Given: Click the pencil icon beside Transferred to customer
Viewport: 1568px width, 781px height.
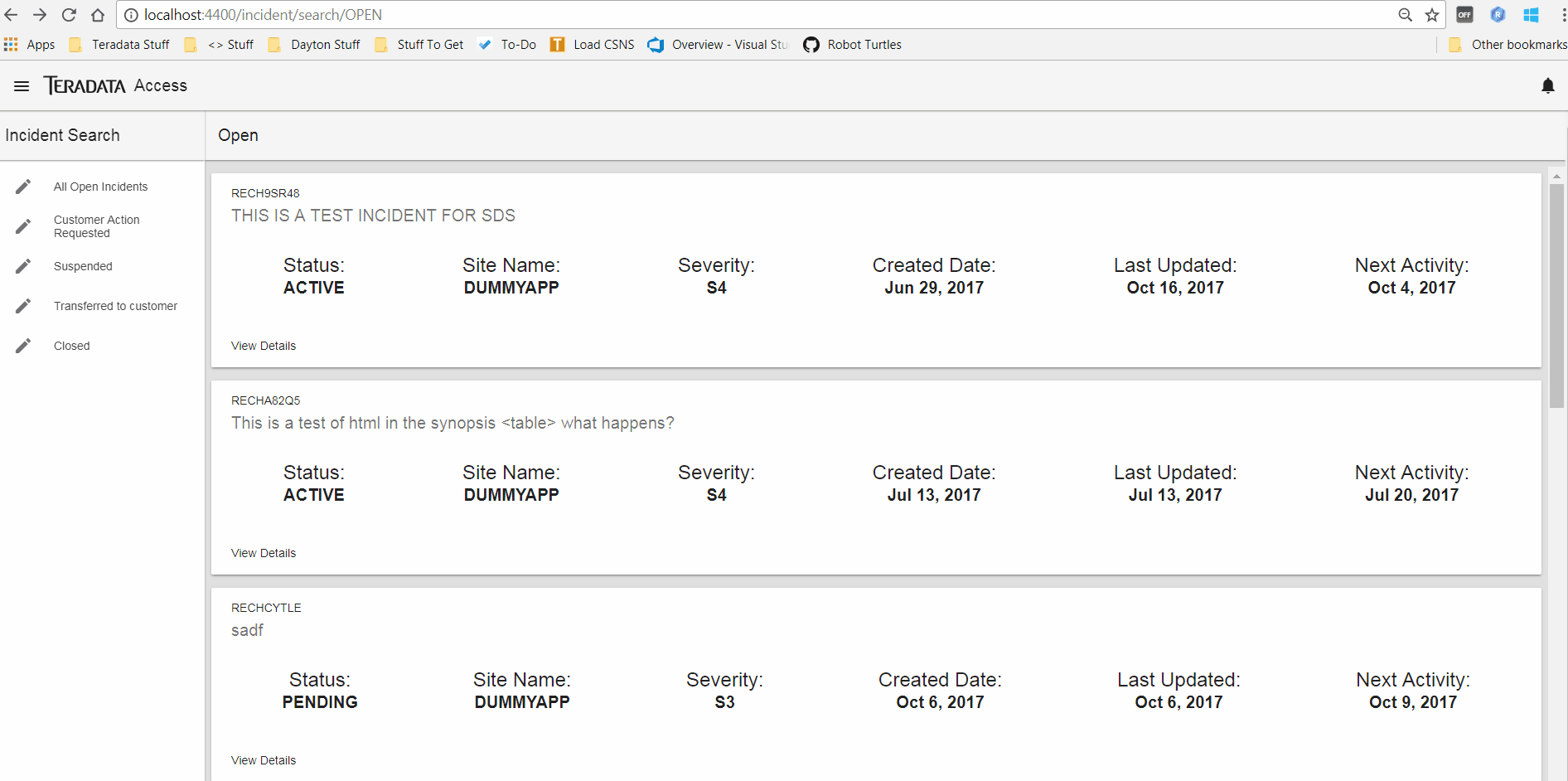Looking at the screenshot, I should click(23, 306).
